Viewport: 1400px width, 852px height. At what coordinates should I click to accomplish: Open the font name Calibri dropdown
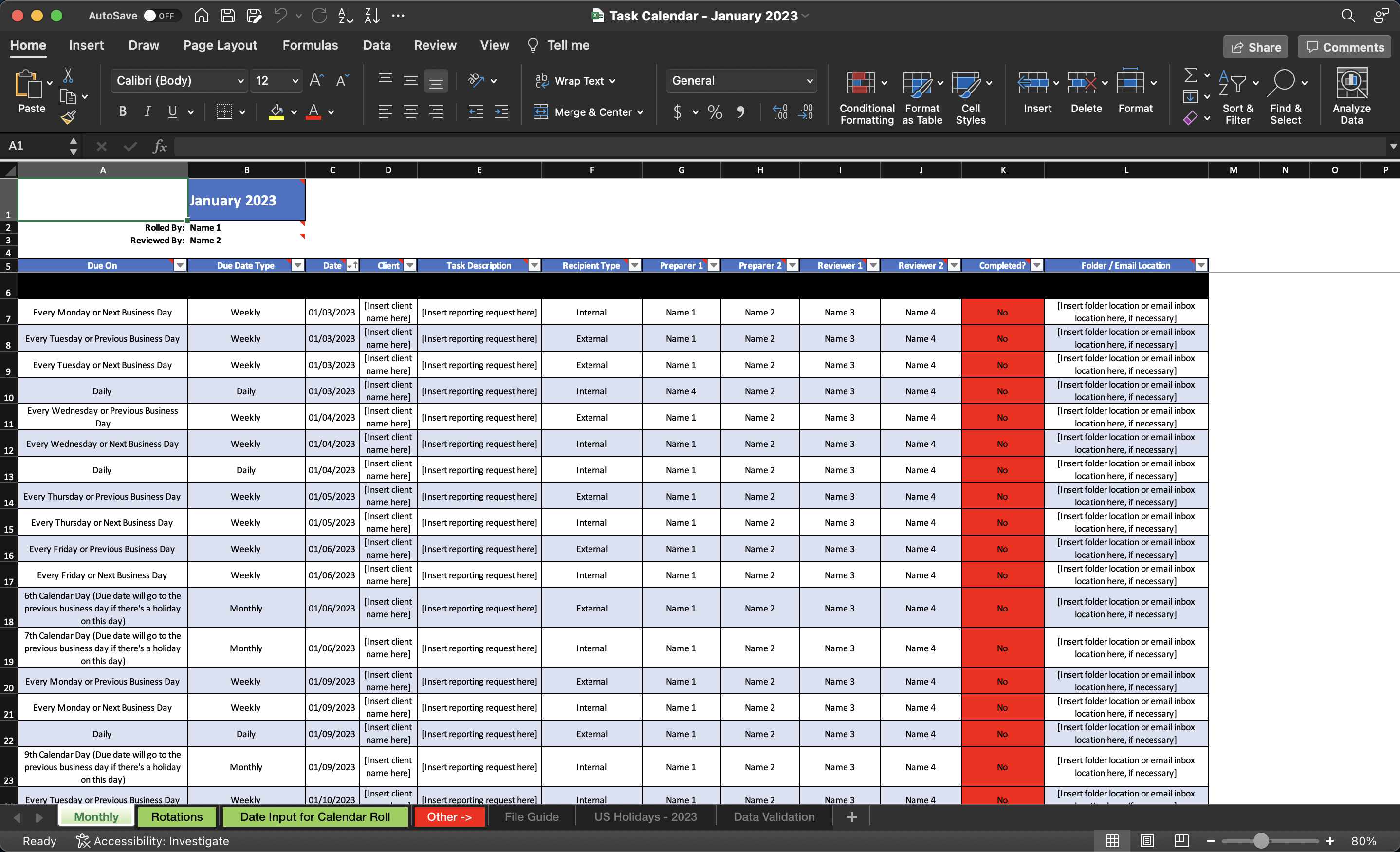240,81
